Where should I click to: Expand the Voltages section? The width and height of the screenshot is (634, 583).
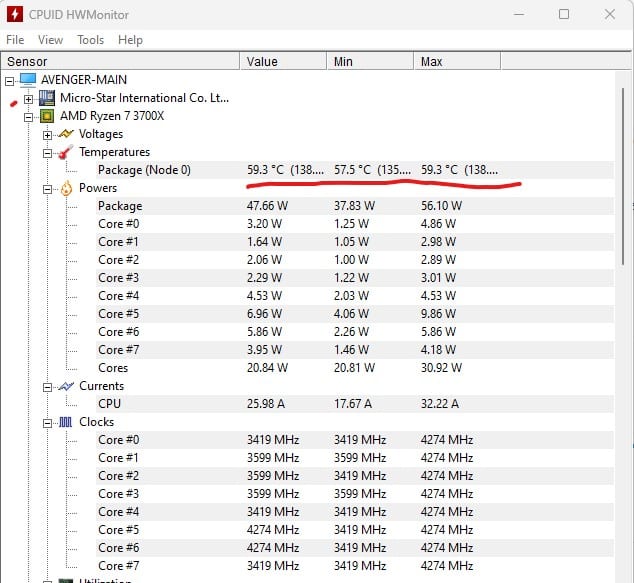click(x=48, y=134)
